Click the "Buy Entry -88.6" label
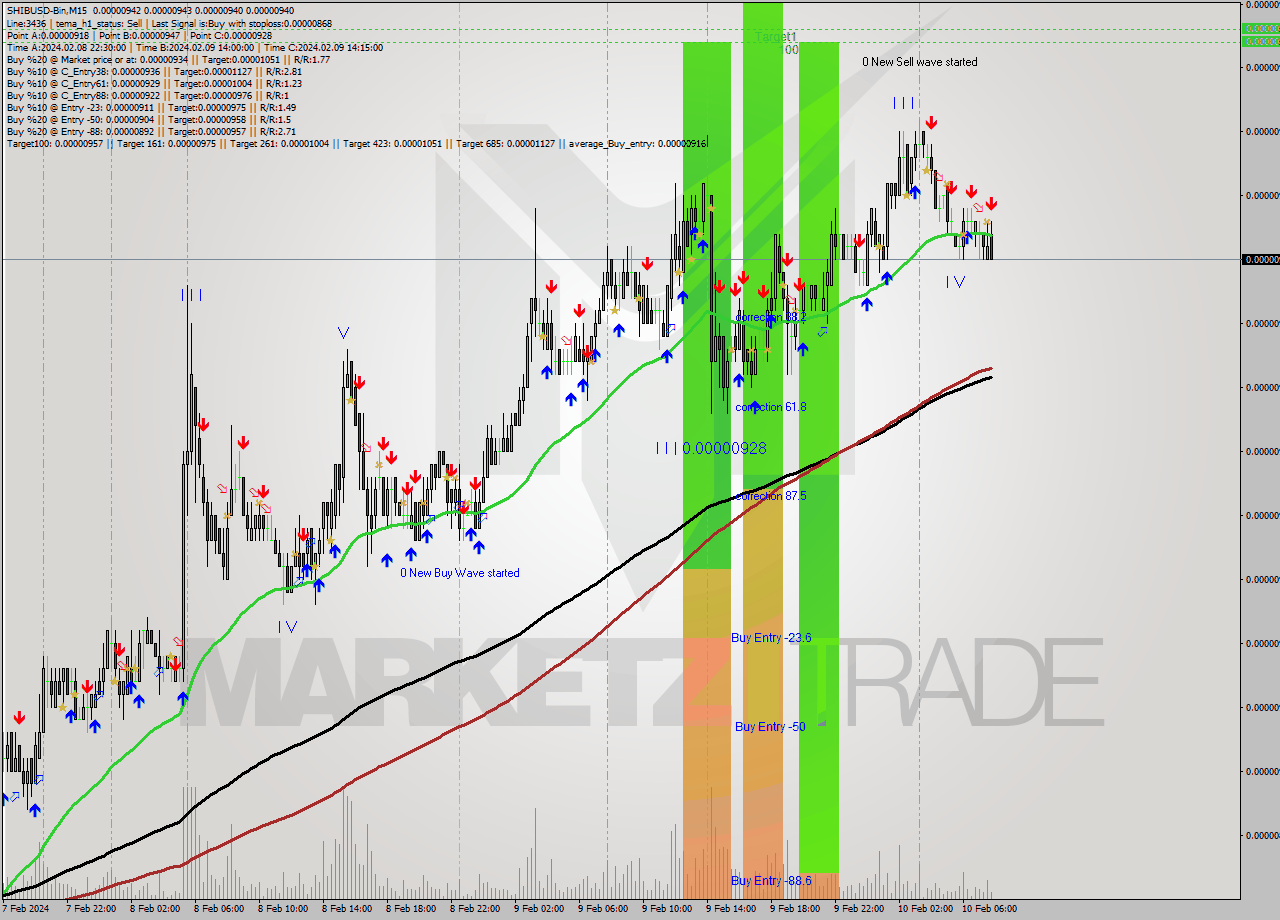 click(771, 881)
